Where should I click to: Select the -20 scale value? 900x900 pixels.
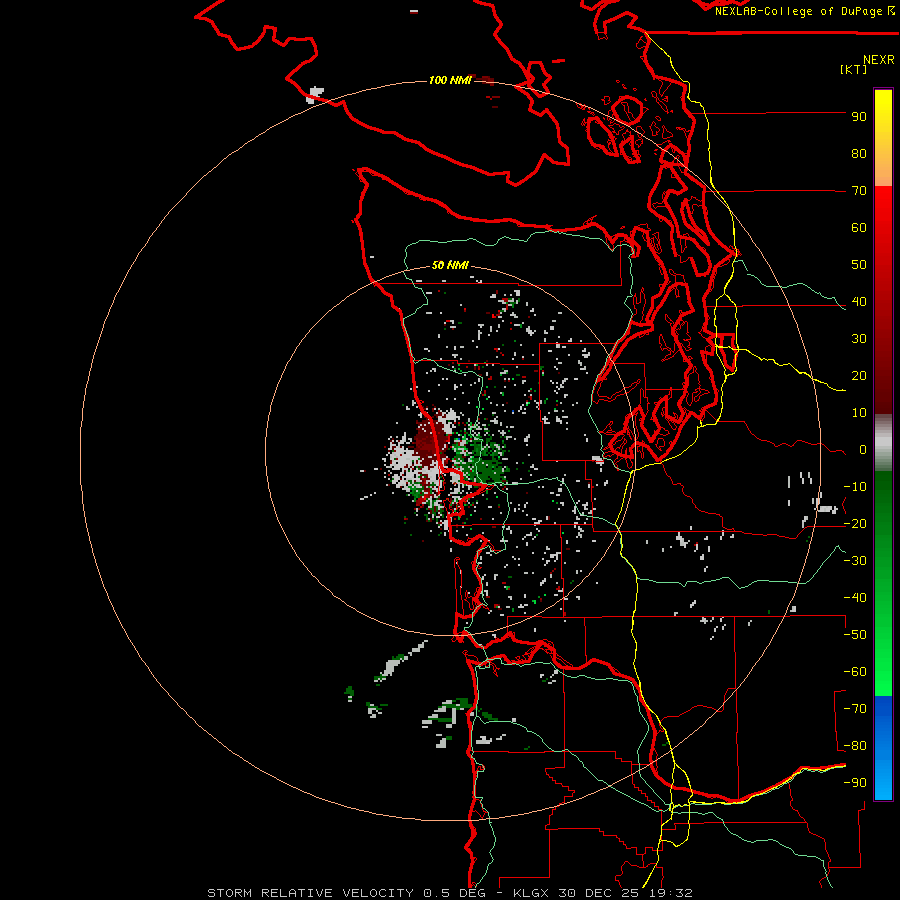pos(855,523)
